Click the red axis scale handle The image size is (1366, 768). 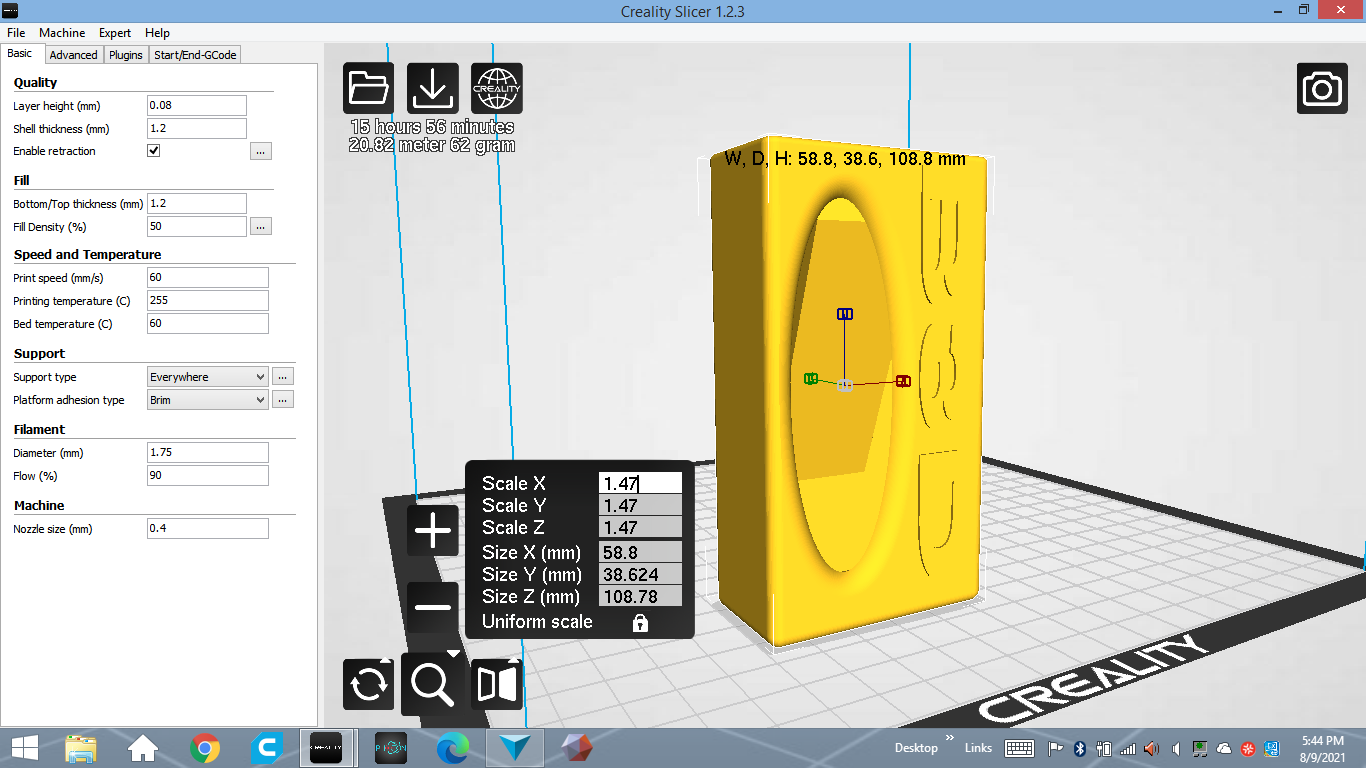pos(903,381)
